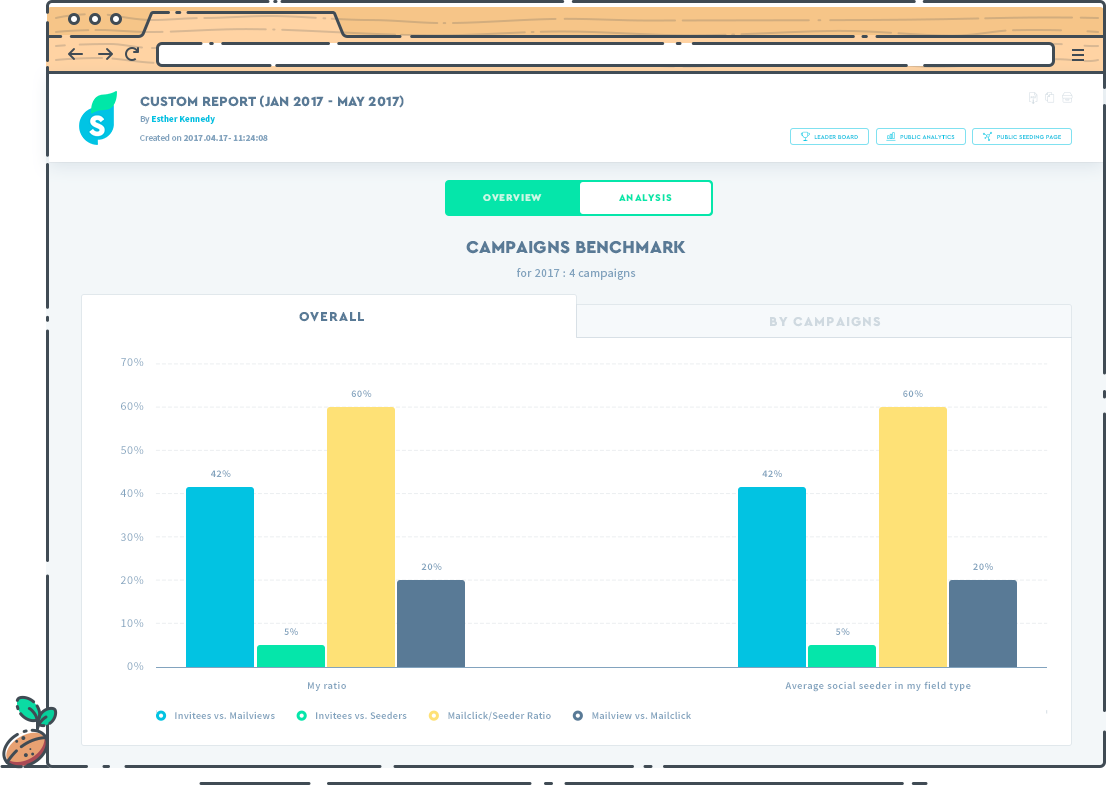Screen dimensions: 1106x785
Task: Click the 'My ratio' axis label
Action: click(327, 686)
